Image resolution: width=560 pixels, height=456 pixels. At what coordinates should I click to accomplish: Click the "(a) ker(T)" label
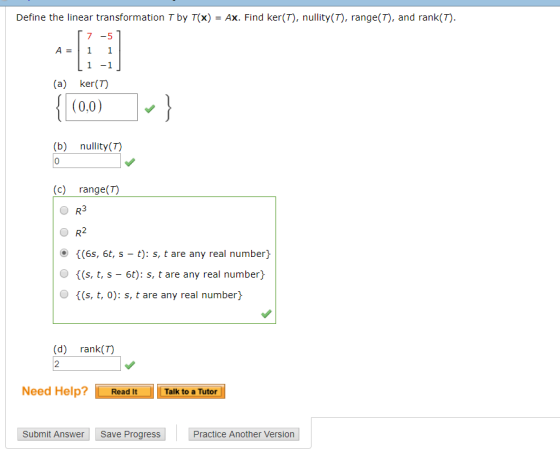click(81, 84)
